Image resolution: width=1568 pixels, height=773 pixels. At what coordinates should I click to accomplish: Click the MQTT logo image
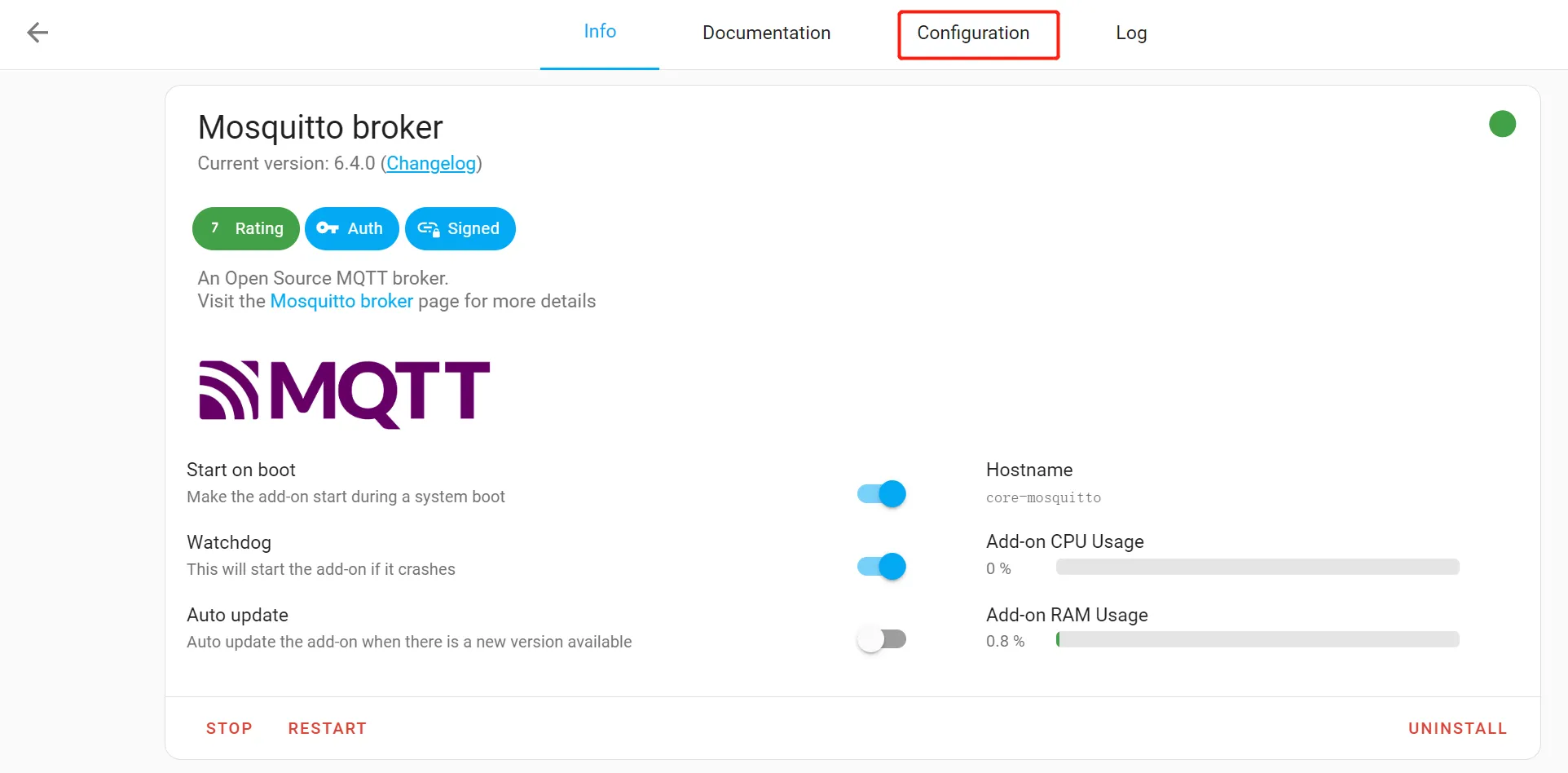344,393
